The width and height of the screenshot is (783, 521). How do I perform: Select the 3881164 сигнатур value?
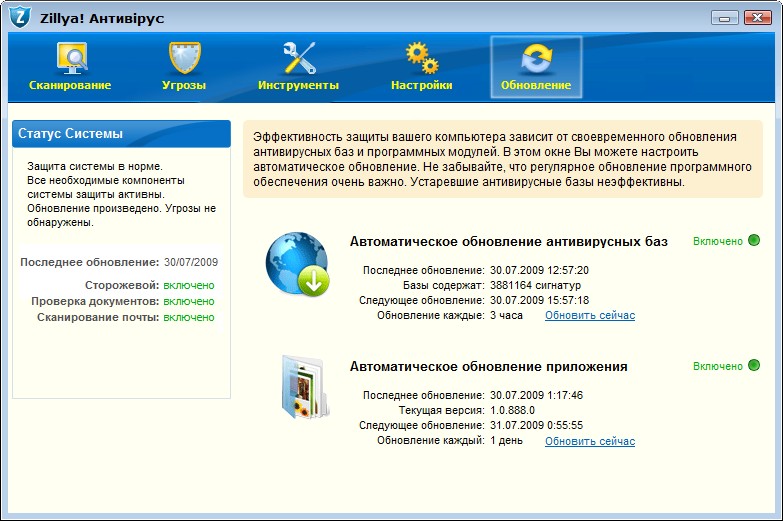535,285
